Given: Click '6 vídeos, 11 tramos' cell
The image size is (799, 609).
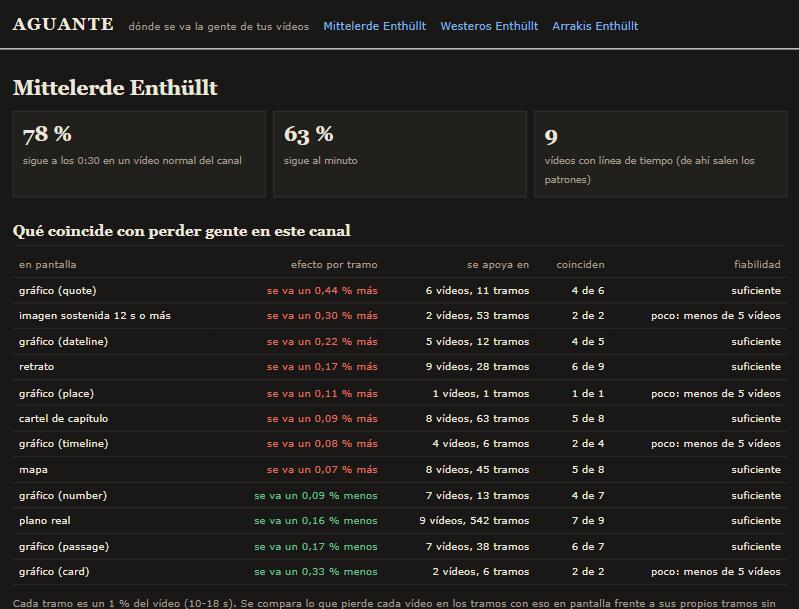Looking at the screenshot, I should [477, 290].
